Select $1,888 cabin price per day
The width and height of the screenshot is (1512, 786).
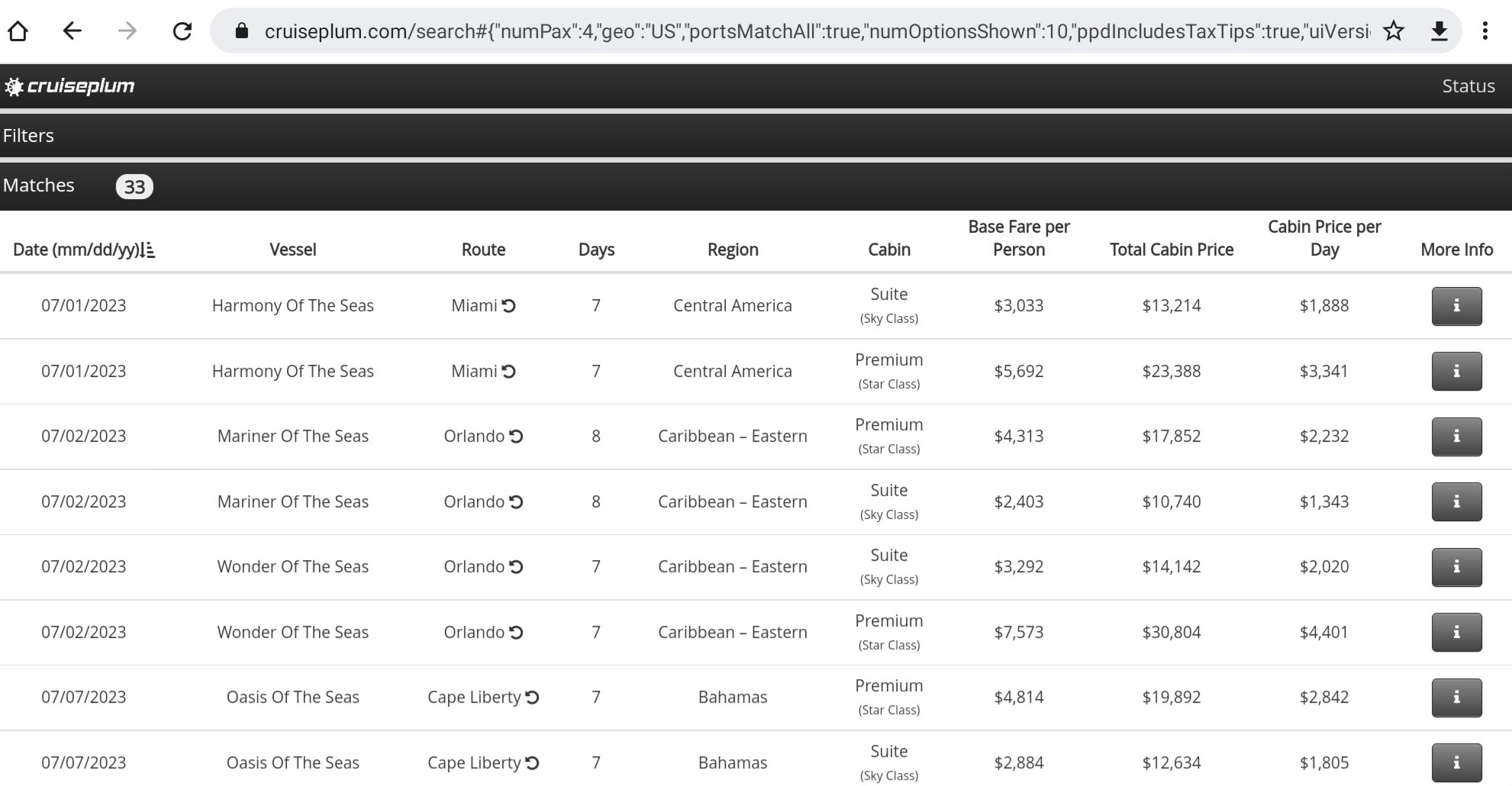(x=1324, y=306)
